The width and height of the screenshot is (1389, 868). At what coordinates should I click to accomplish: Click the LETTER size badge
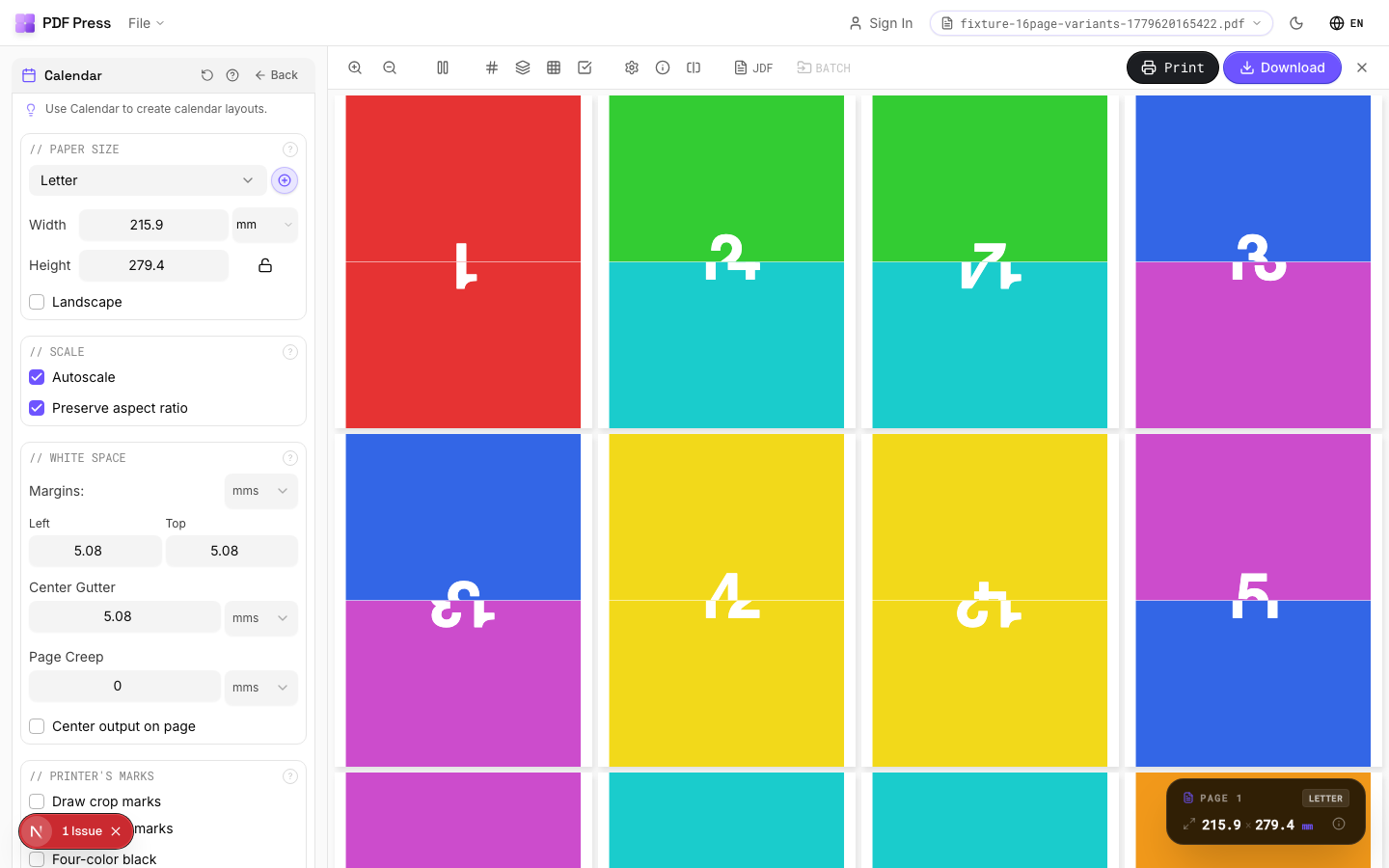pyautogui.click(x=1325, y=799)
